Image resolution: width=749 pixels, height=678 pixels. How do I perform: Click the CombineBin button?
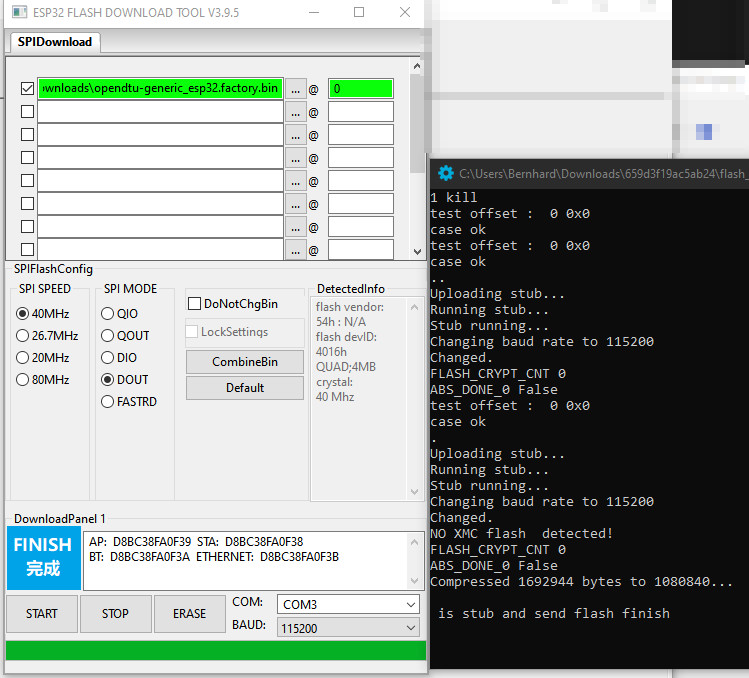tap(244, 361)
